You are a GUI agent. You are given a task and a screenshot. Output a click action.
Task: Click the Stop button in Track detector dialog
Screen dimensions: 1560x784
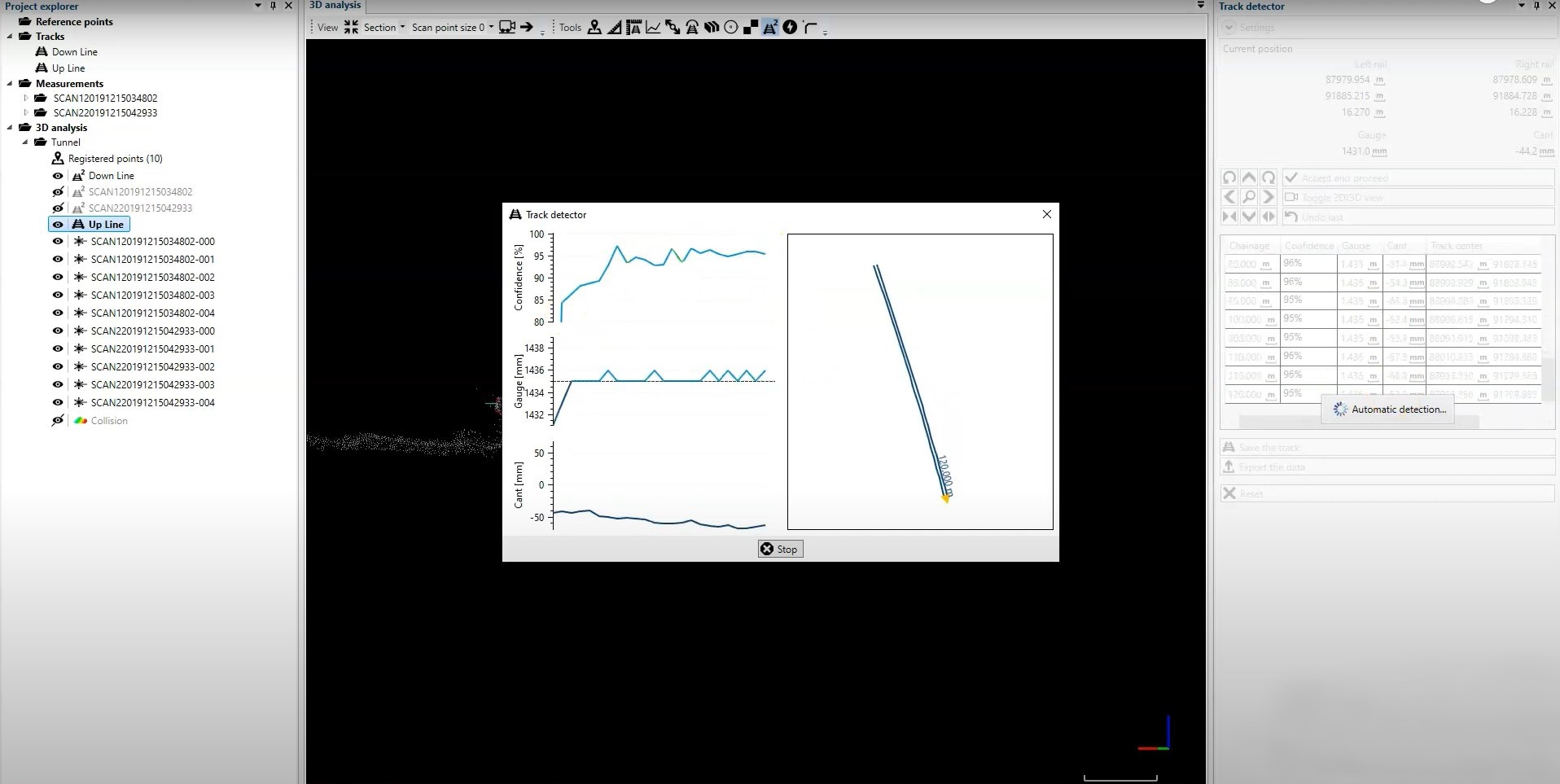coord(780,549)
